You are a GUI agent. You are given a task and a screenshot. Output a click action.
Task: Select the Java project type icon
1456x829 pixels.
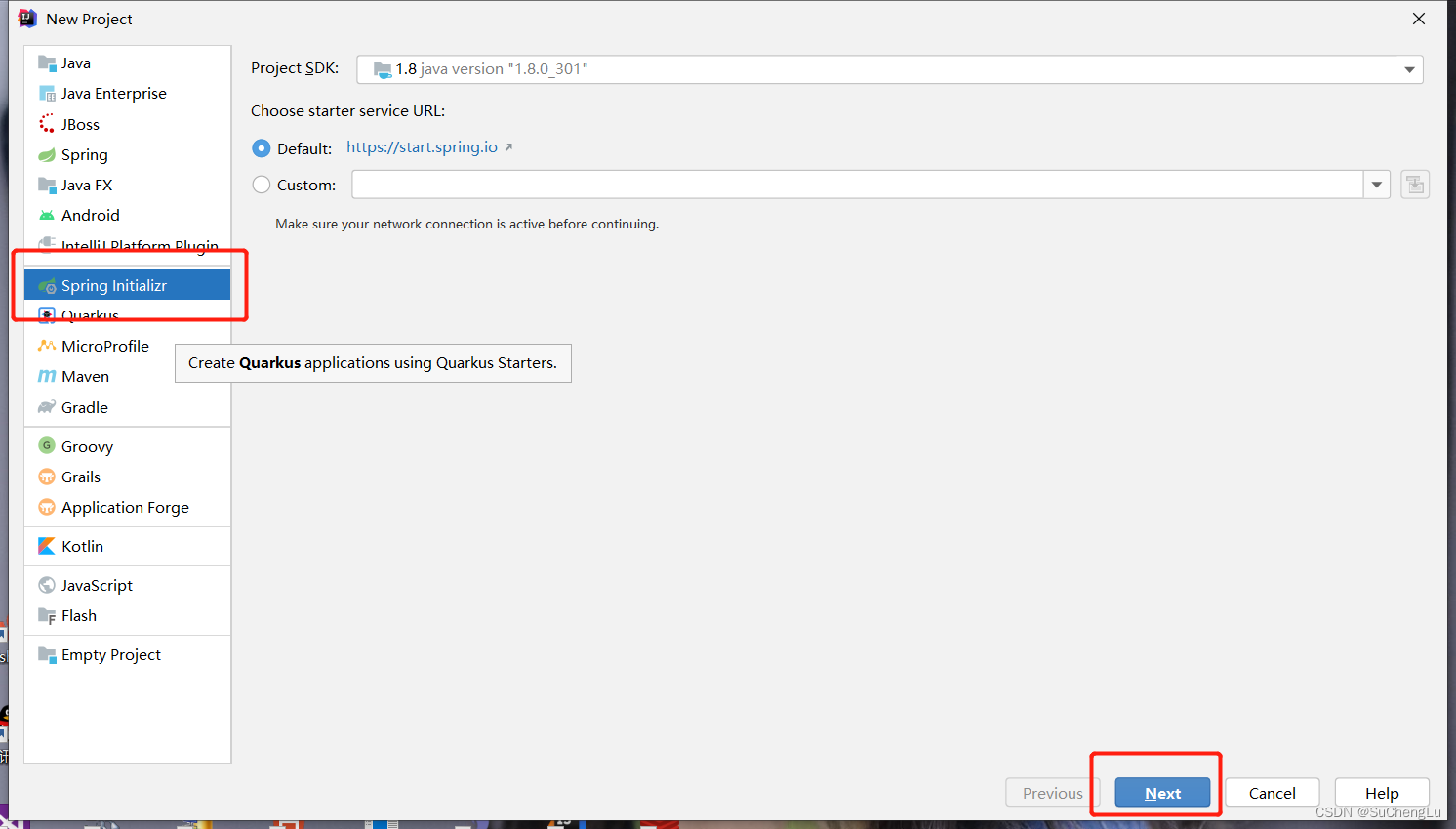[47, 63]
